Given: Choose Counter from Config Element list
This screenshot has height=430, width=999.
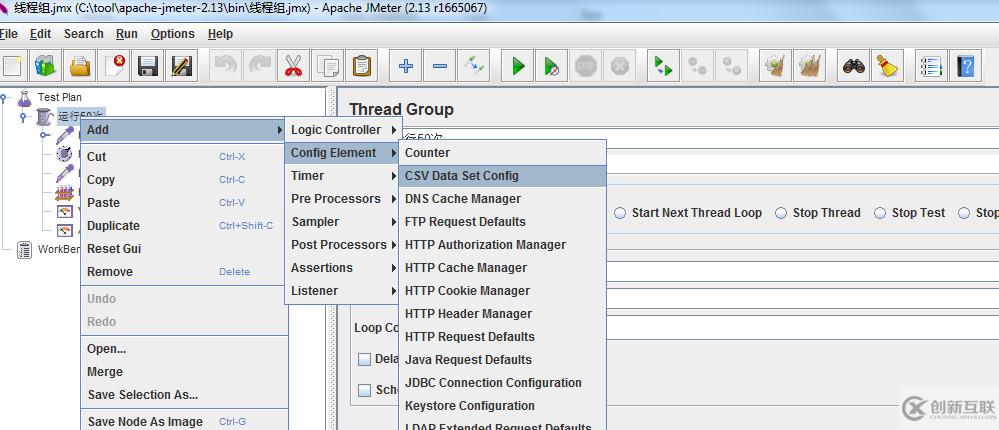Looking at the screenshot, I should point(503,153).
